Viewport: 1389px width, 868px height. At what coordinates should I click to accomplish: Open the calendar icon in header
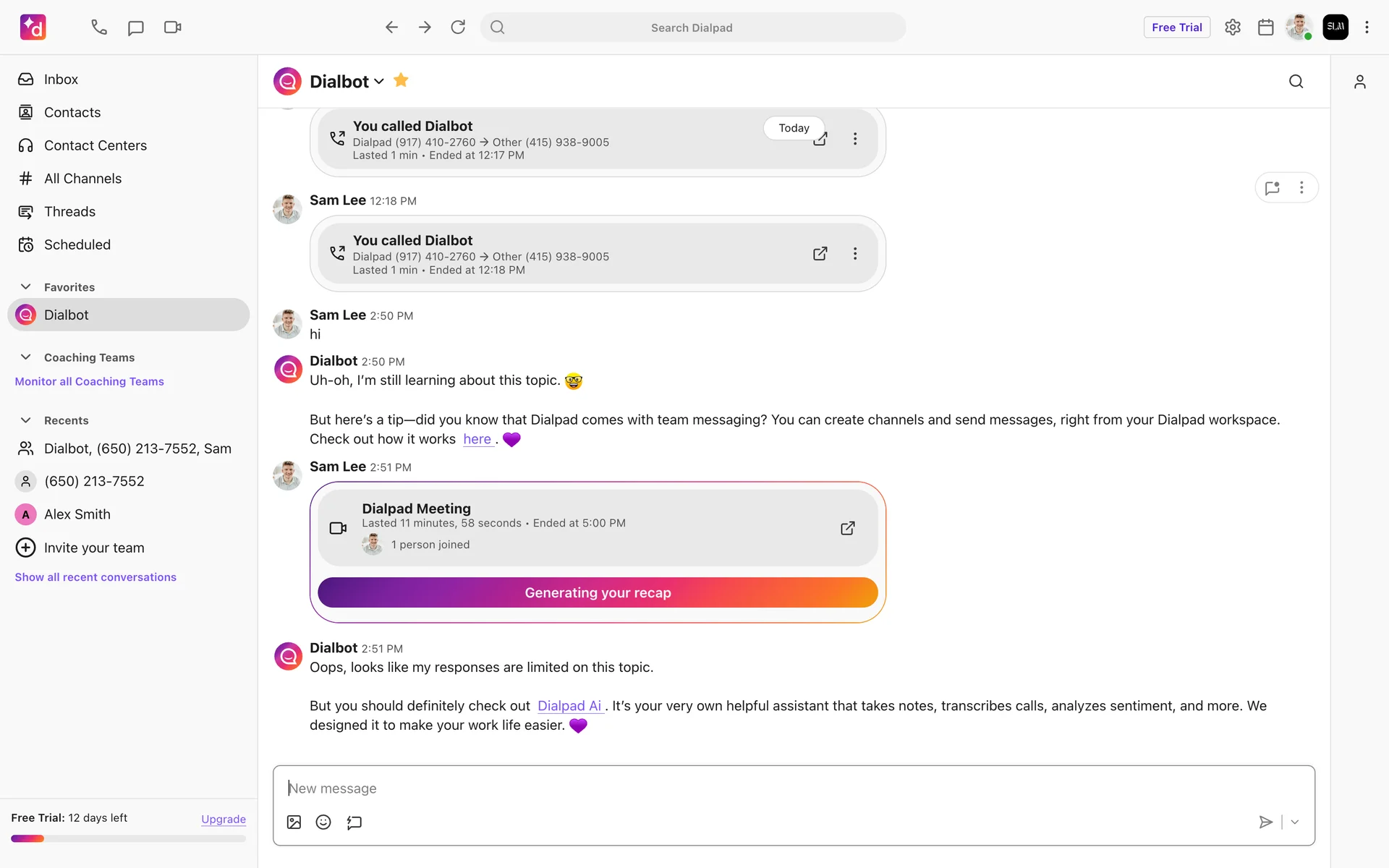click(1265, 27)
